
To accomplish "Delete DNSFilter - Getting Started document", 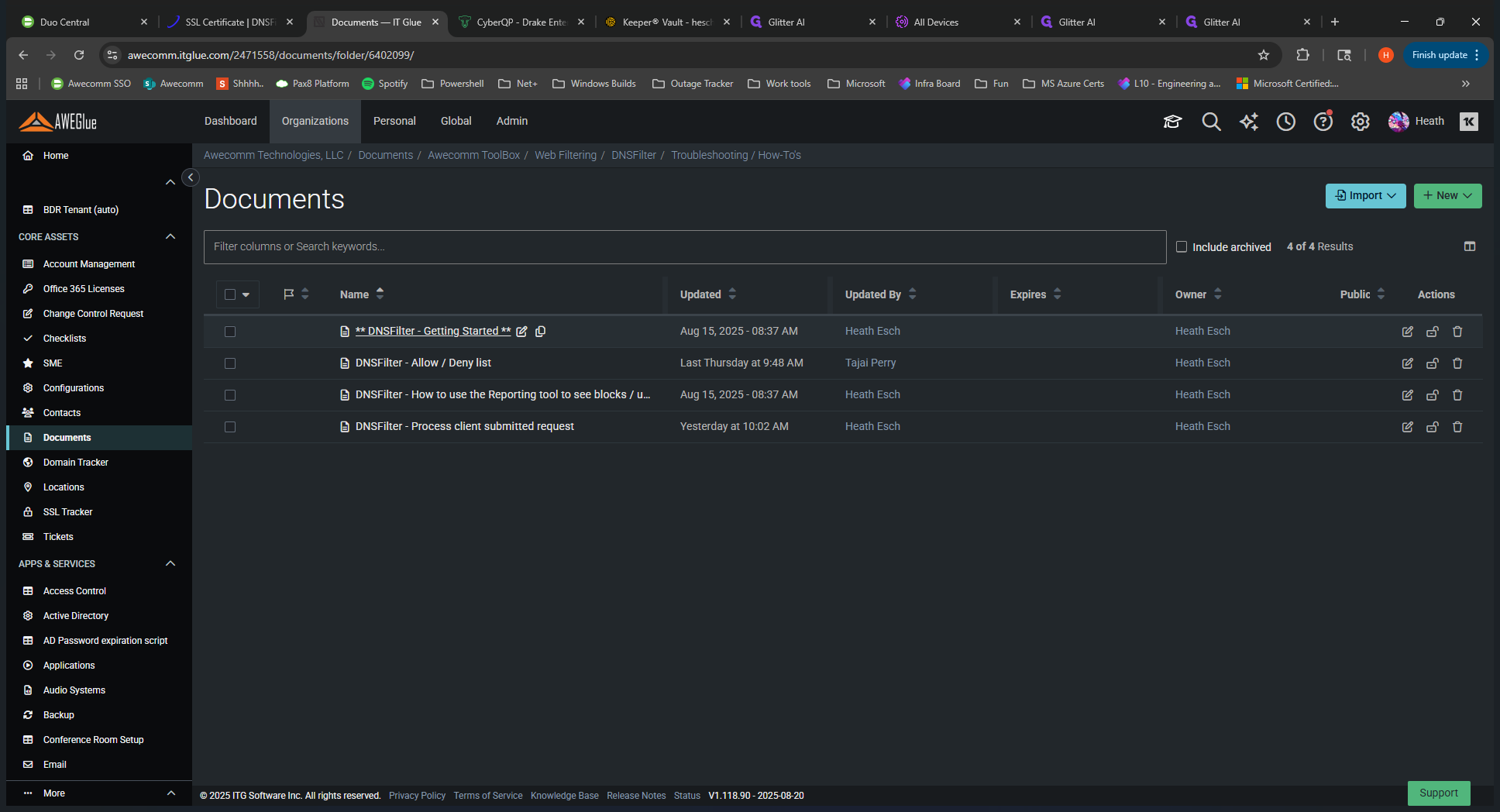I will (x=1457, y=332).
